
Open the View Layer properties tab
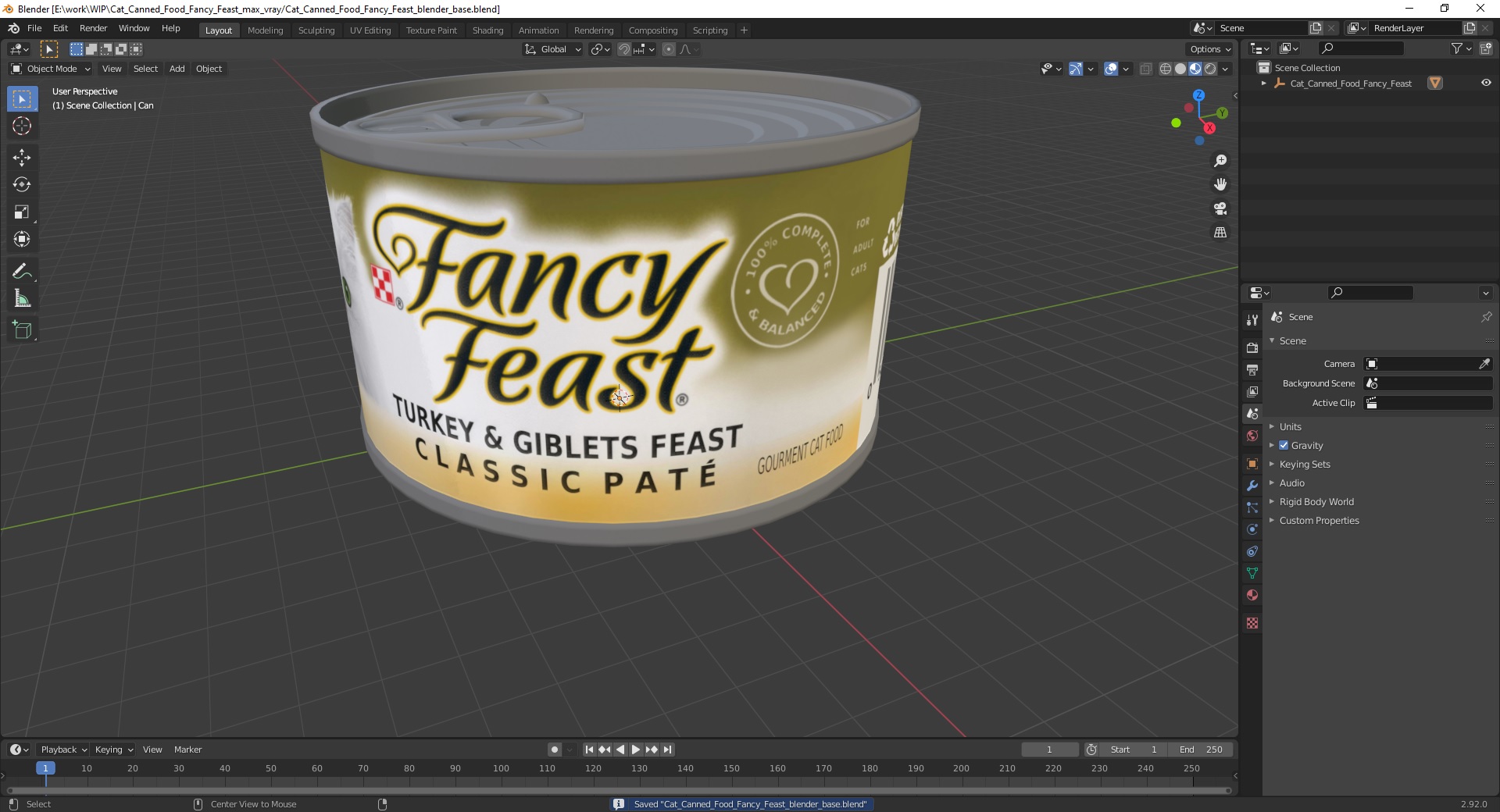coord(1252,391)
